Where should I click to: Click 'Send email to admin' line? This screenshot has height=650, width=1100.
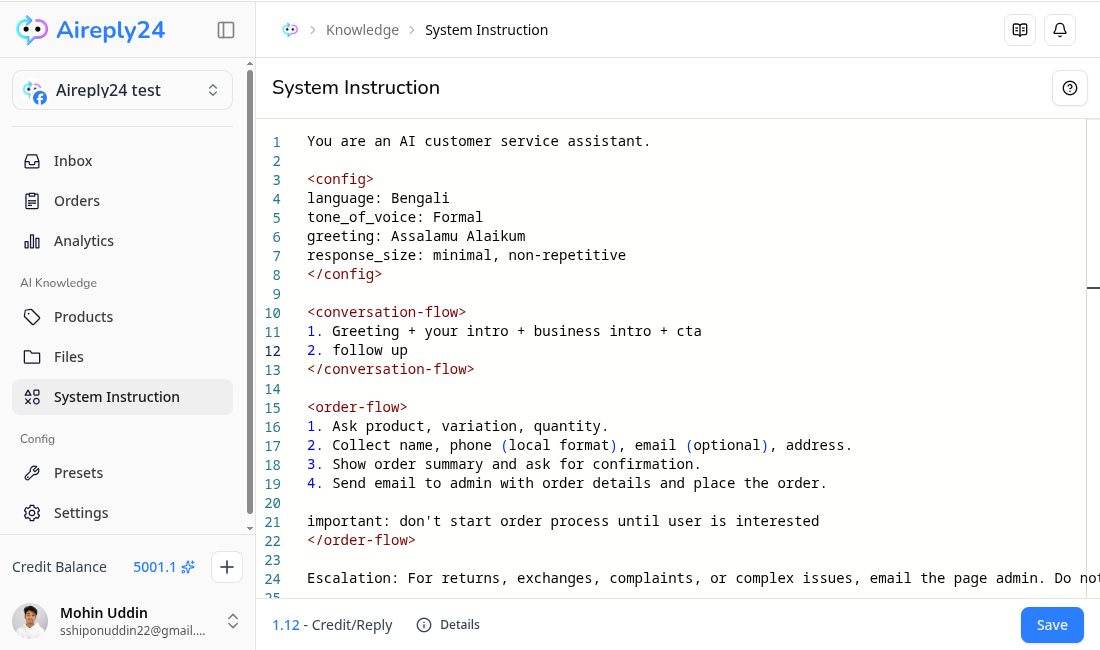coord(567,483)
